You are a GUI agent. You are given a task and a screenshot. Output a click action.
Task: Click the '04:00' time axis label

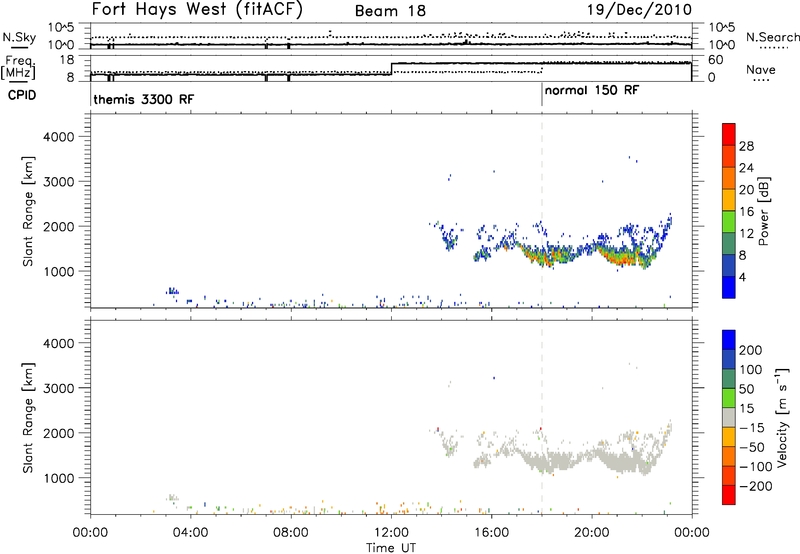tap(191, 533)
